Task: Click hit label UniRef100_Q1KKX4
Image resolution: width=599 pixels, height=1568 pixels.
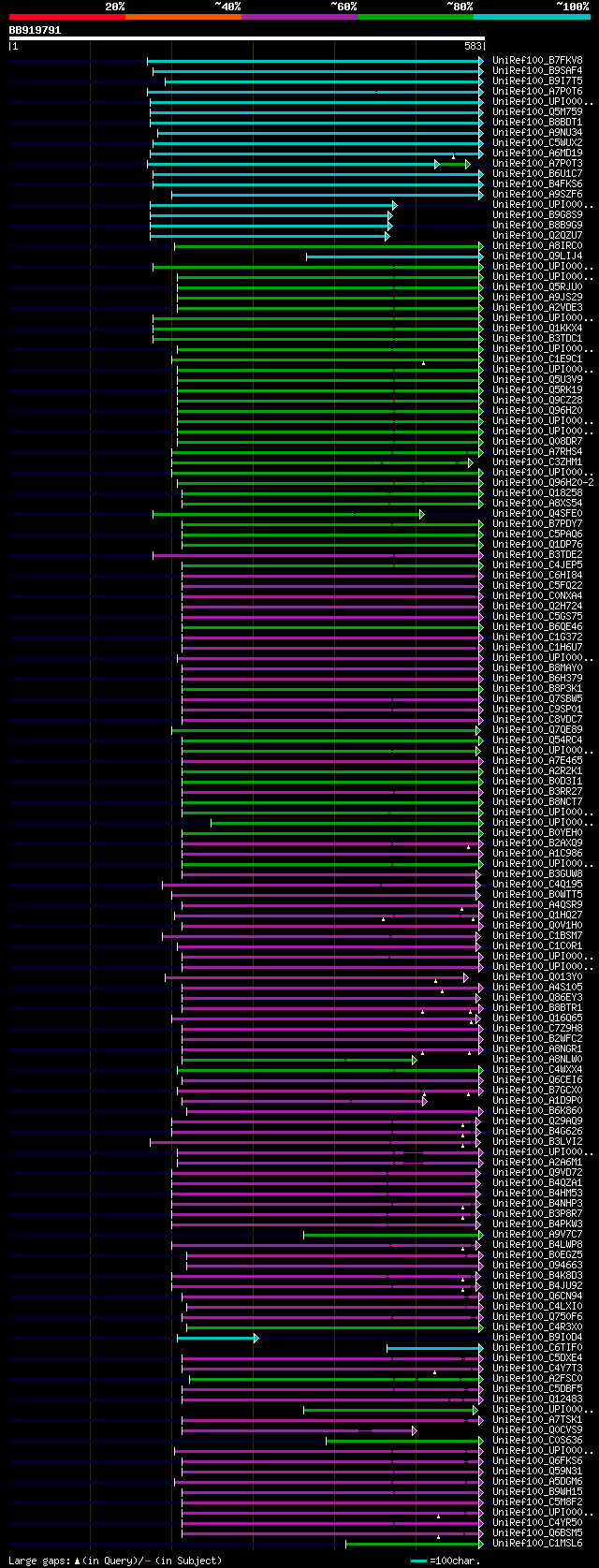Action: coord(537,328)
